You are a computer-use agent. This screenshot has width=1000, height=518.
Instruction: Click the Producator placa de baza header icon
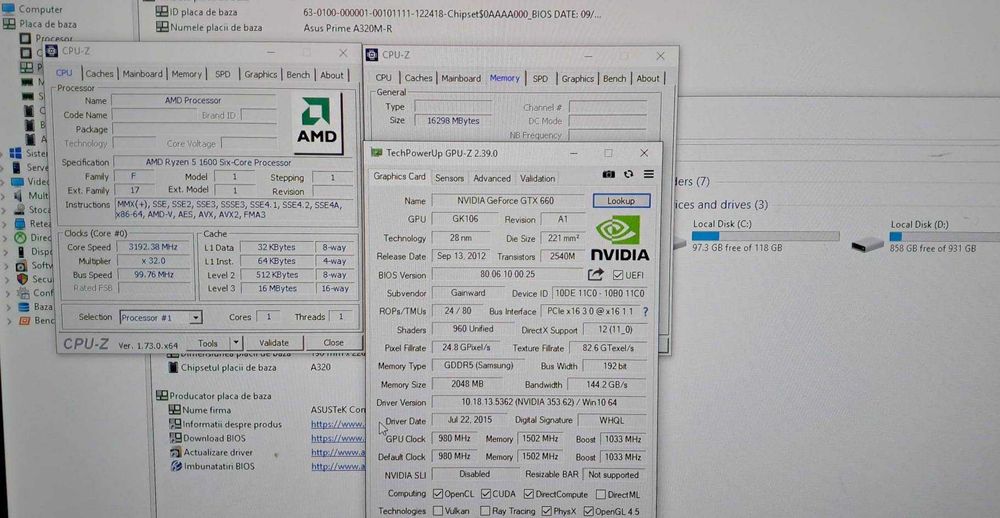(x=162, y=396)
